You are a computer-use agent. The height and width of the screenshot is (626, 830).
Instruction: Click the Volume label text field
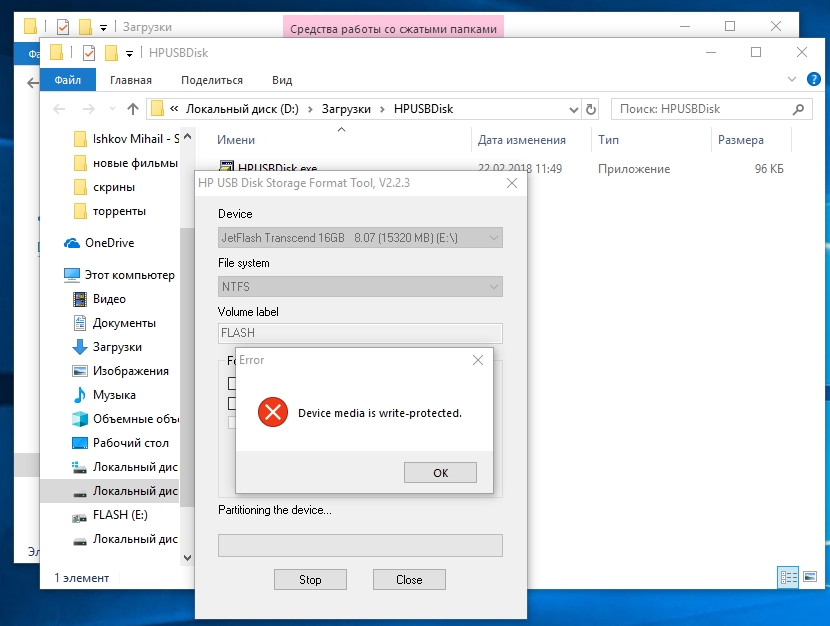360,334
